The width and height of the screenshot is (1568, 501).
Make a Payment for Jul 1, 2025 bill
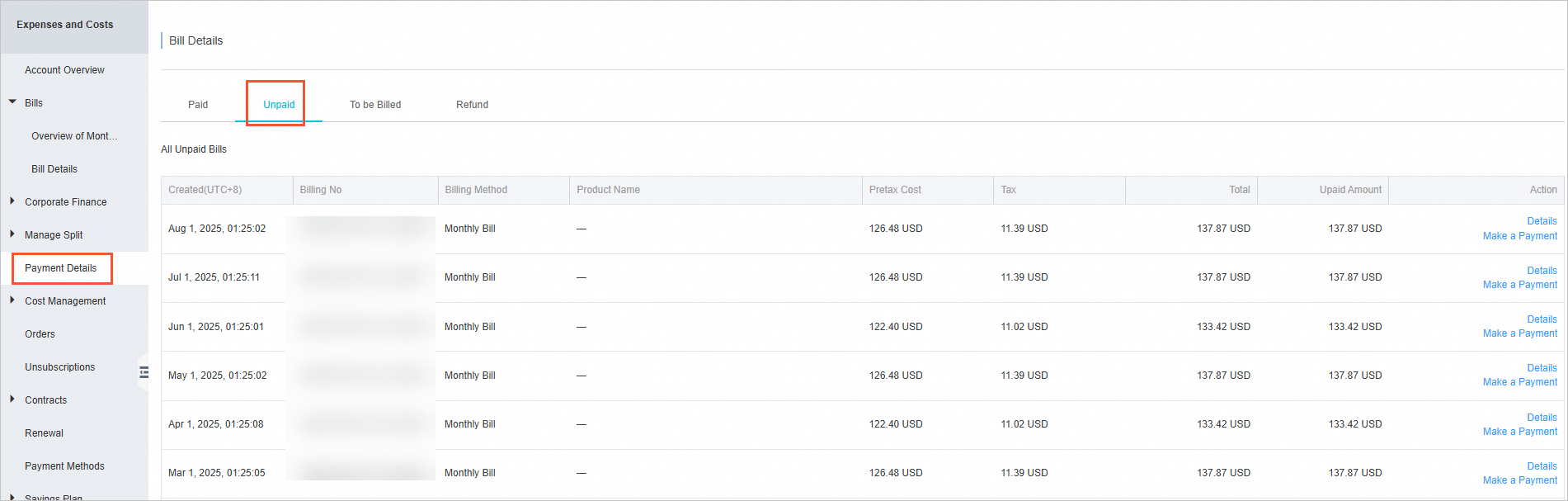coord(1519,285)
